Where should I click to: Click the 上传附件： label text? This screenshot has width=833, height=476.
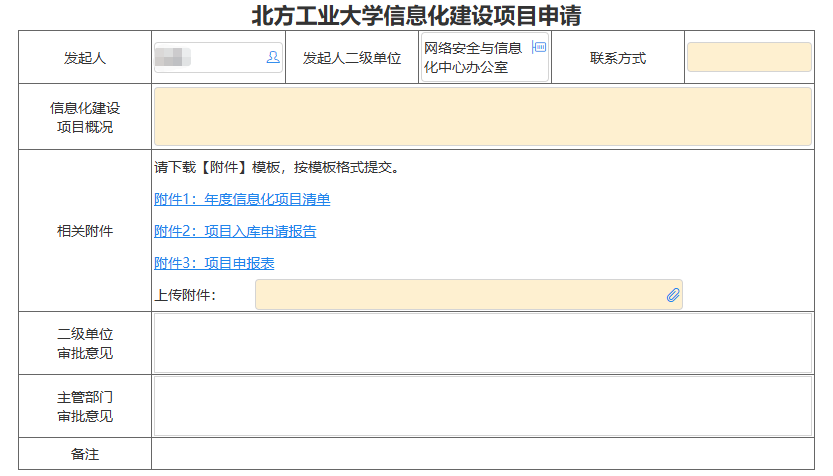185,295
